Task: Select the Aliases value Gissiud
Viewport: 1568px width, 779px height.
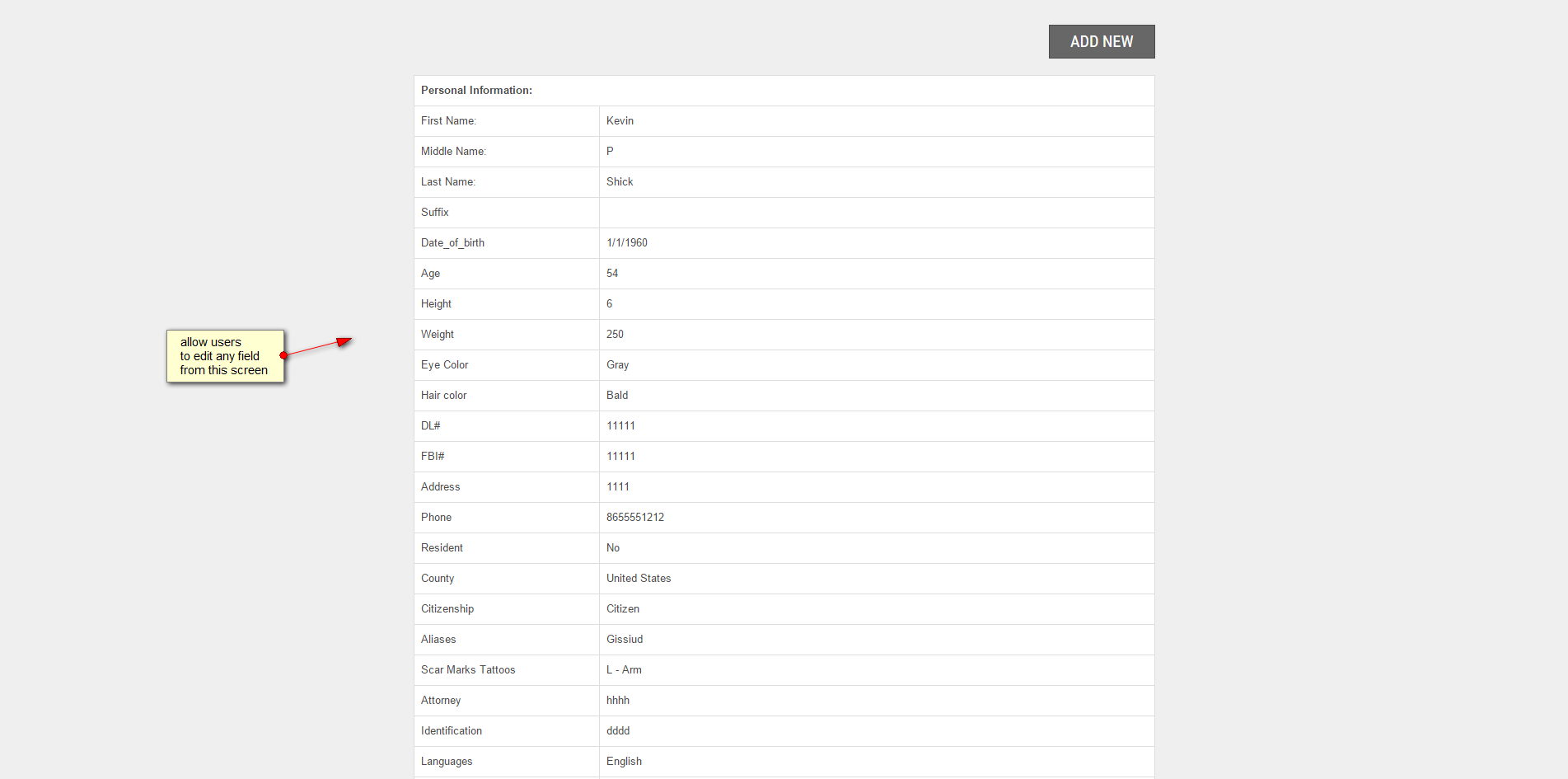Action: click(625, 640)
